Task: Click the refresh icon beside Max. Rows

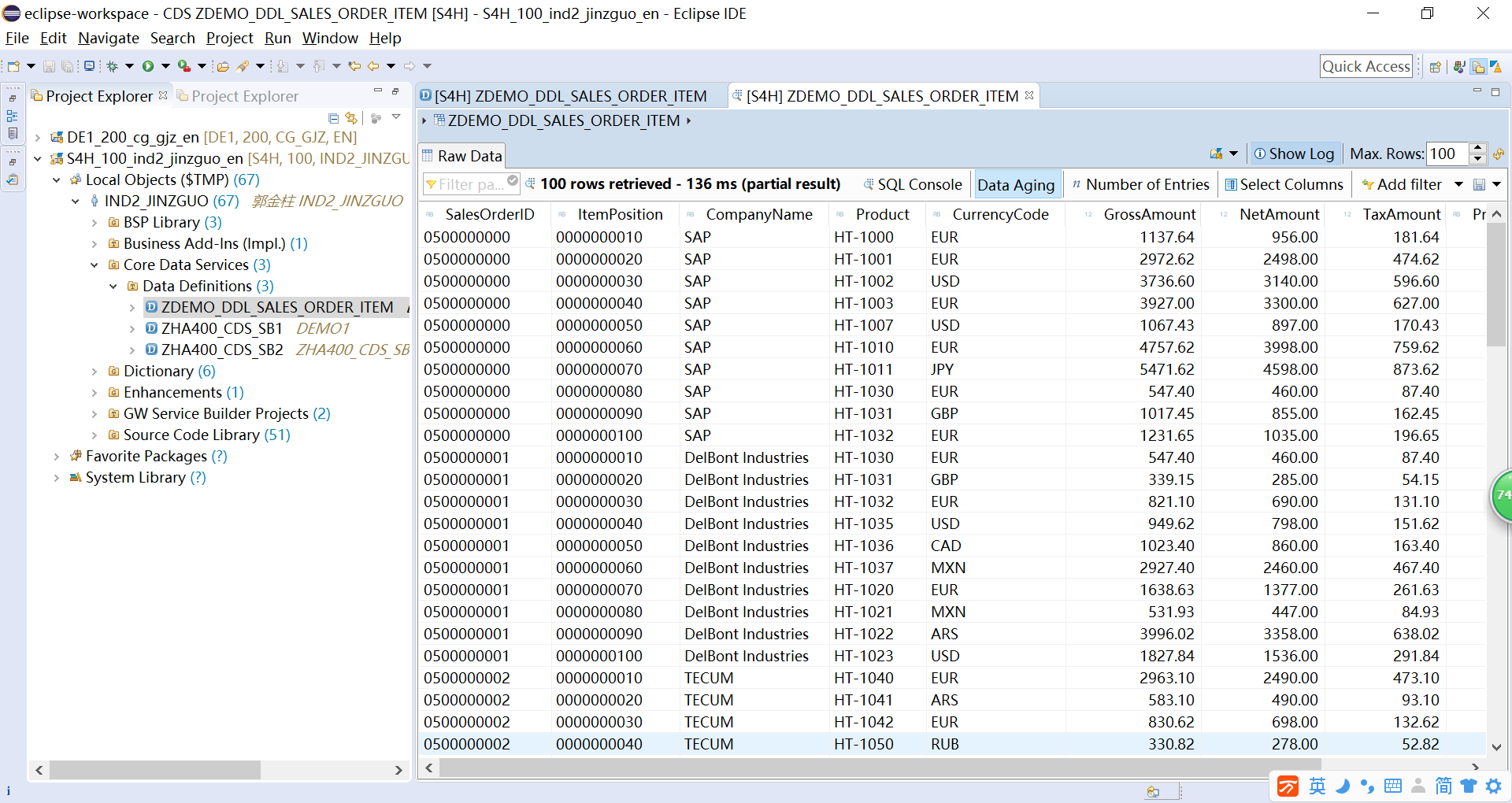Action: click(x=1499, y=154)
